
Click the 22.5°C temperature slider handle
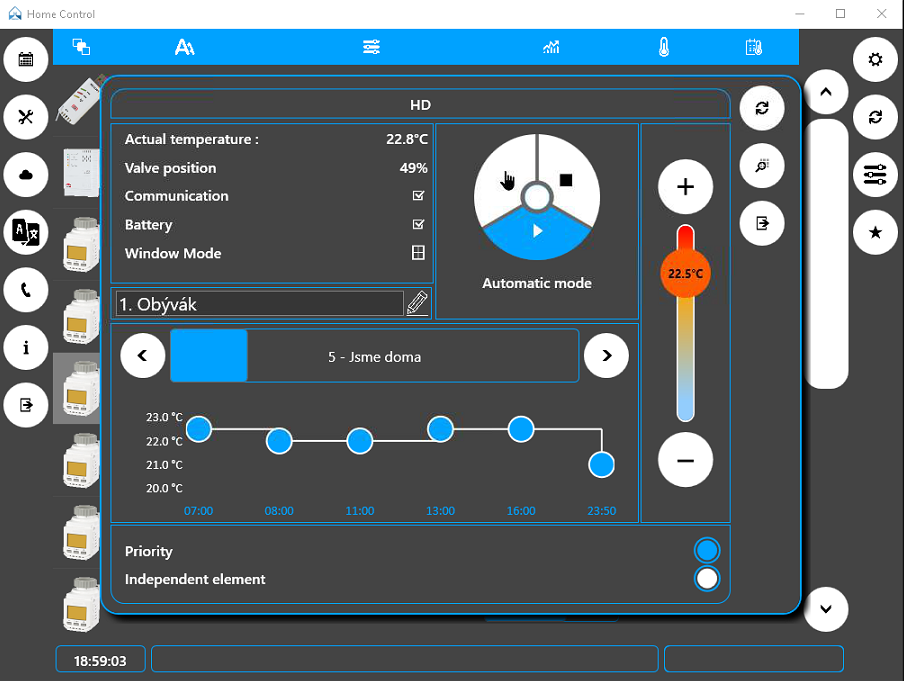[685, 273]
